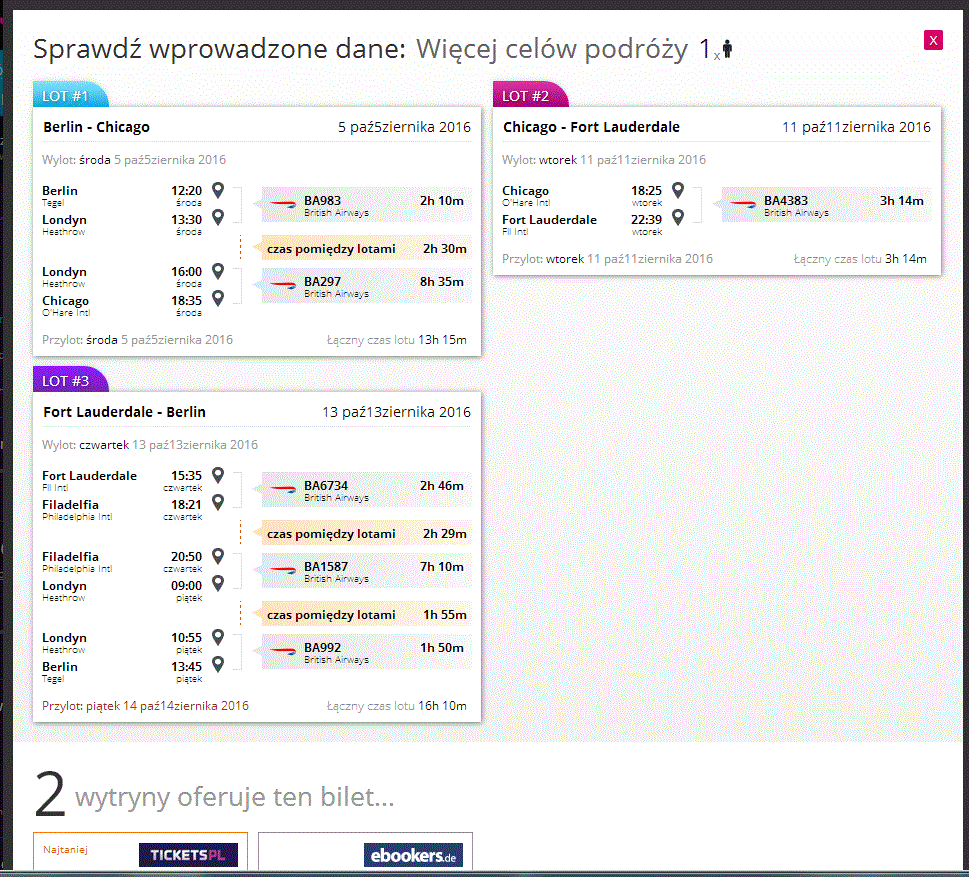969x877 pixels.
Task: Click total flight time 3h 14m in footer
Action: point(906,258)
